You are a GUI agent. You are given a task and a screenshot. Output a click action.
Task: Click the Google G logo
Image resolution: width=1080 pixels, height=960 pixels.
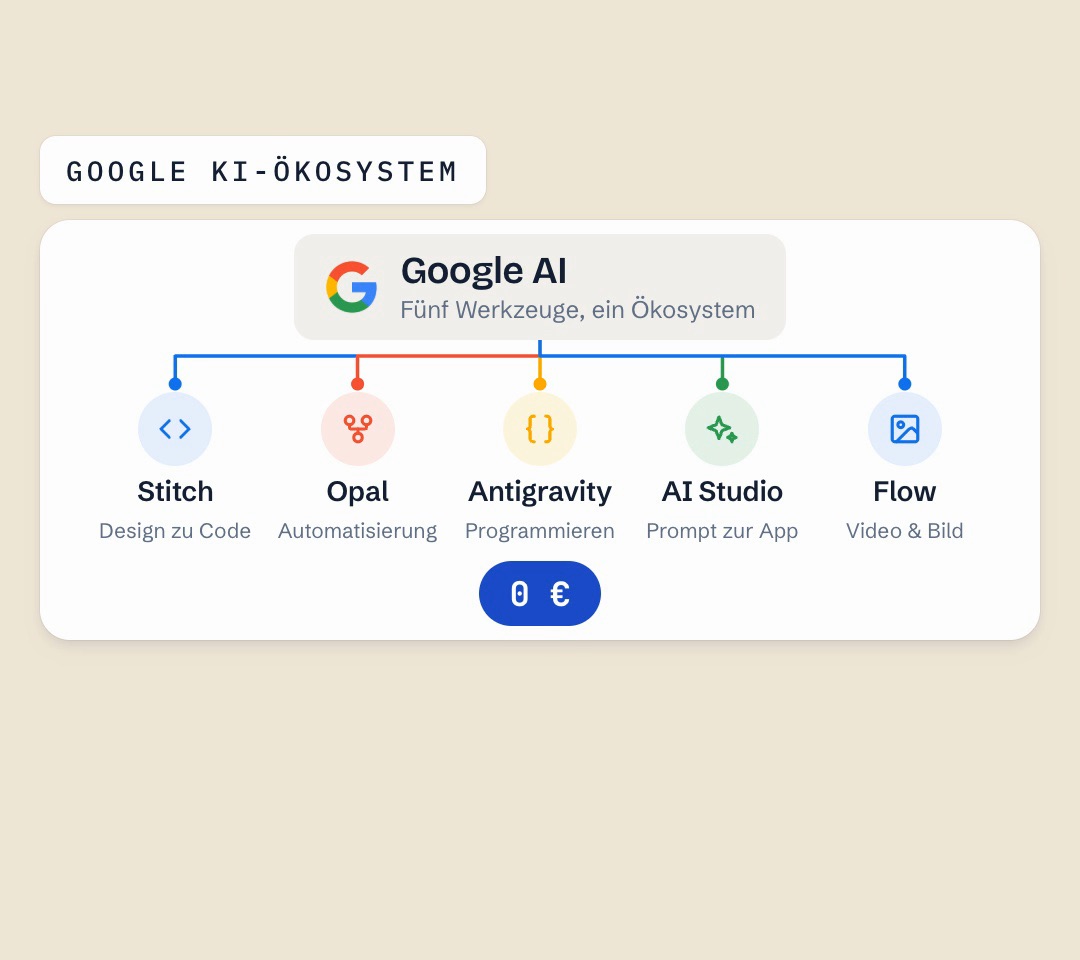(x=351, y=286)
